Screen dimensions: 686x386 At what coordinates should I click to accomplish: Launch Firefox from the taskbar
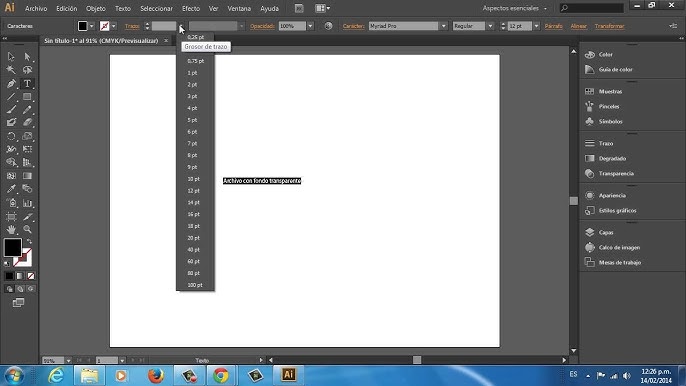tap(155, 375)
